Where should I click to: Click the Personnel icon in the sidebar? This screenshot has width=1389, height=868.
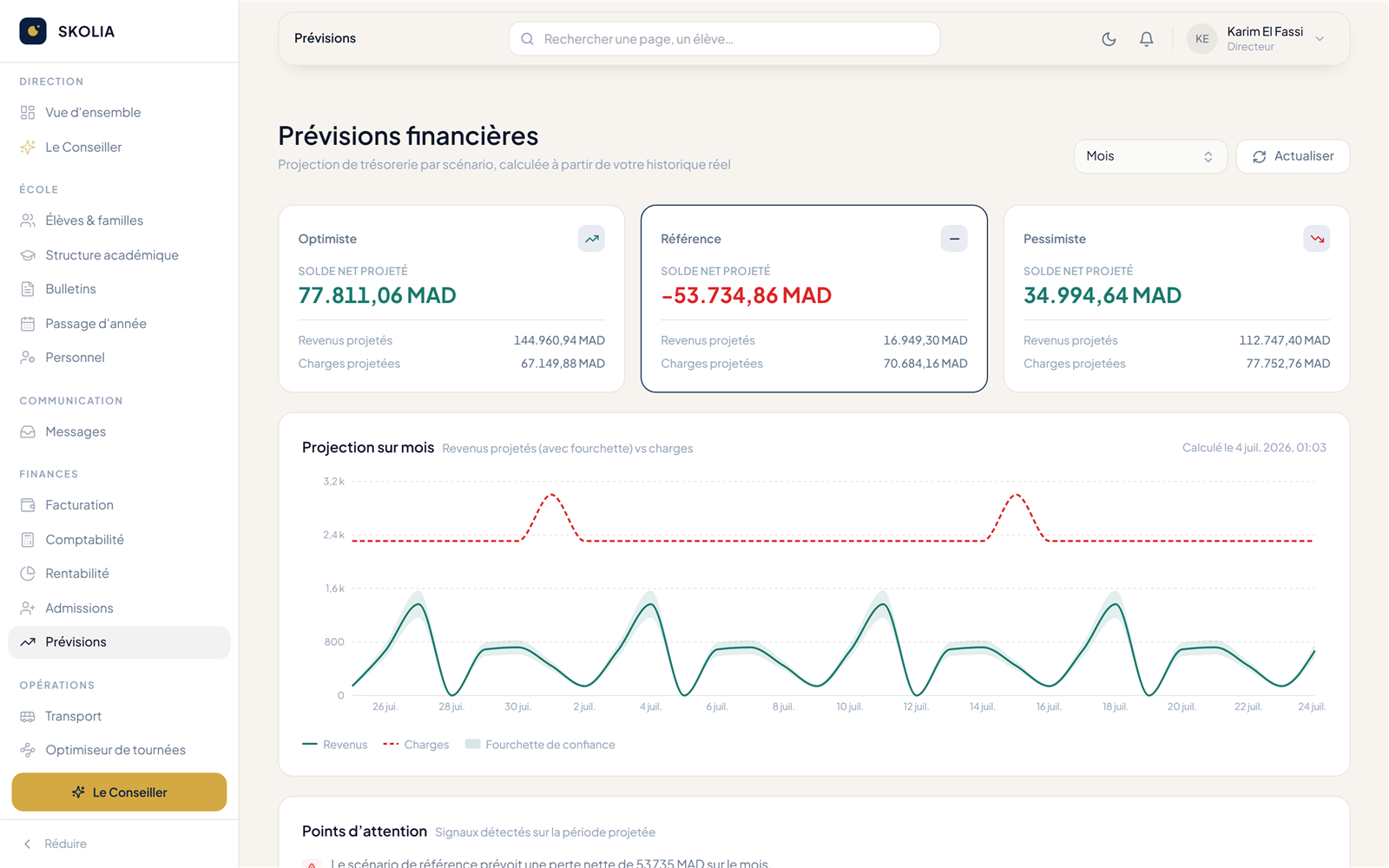[28, 358]
